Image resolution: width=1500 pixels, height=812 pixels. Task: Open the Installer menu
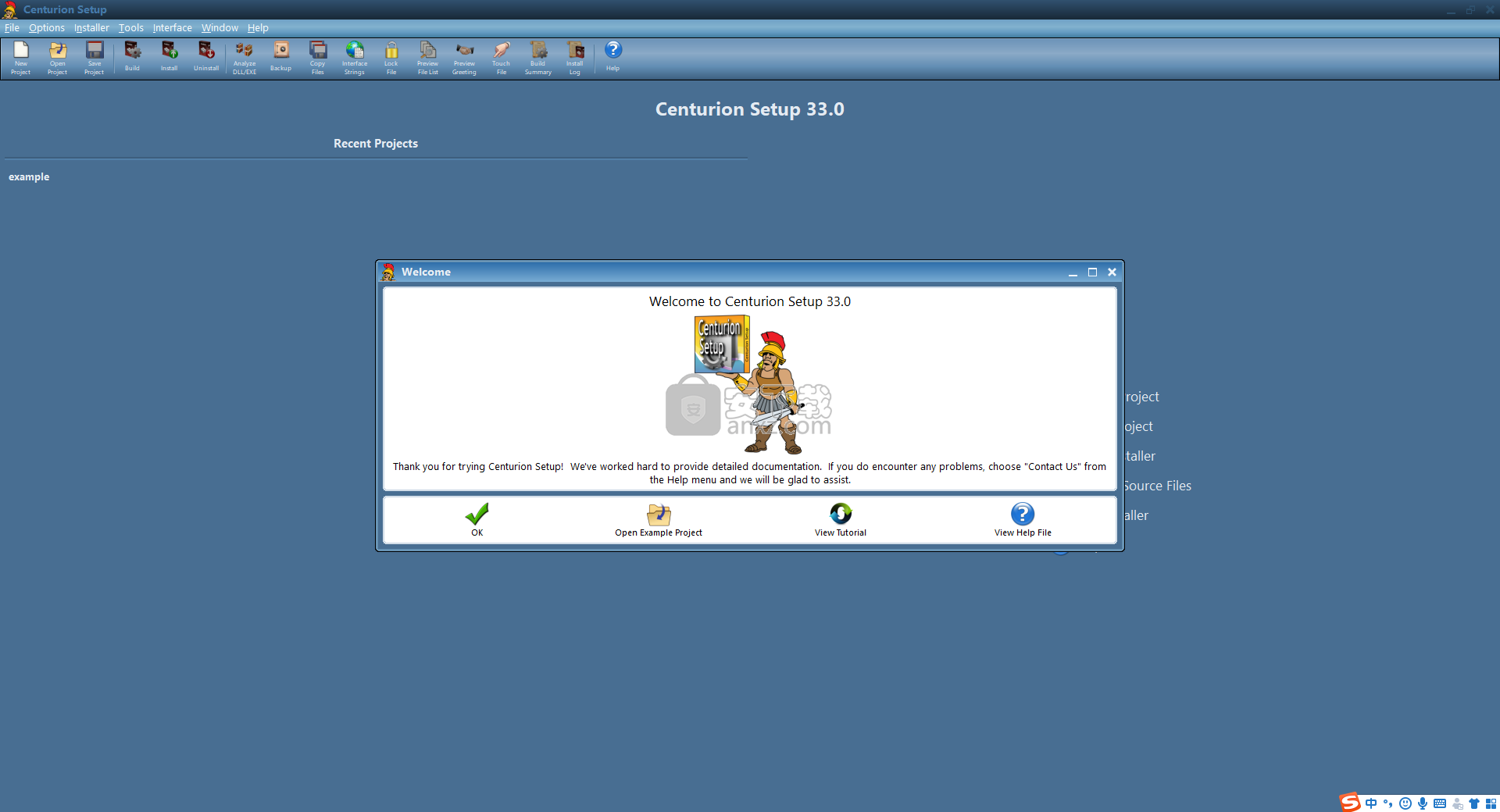coord(91,27)
